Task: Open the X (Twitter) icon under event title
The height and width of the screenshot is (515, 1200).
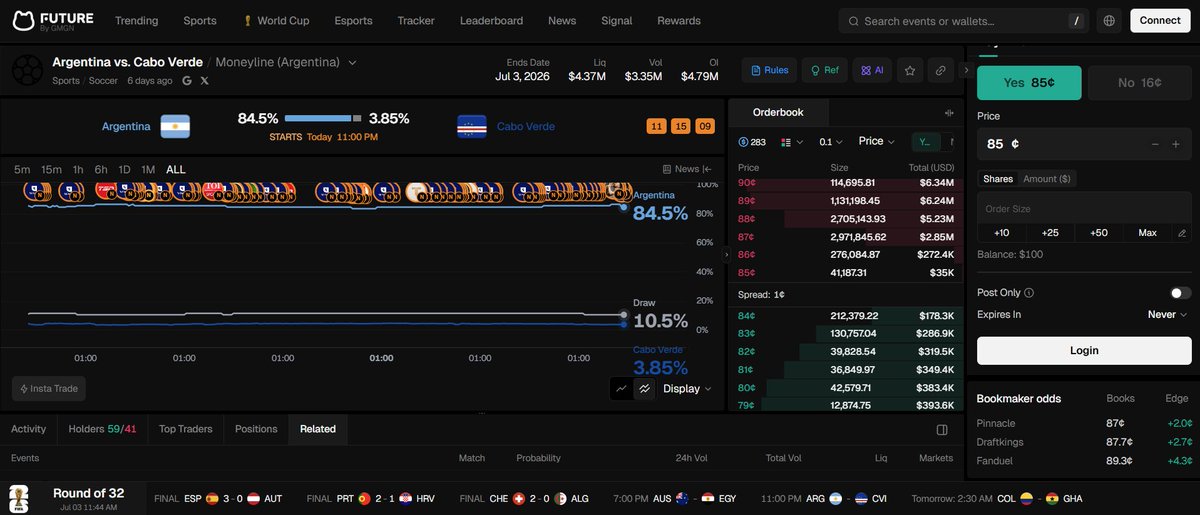Action: pyautogui.click(x=205, y=80)
